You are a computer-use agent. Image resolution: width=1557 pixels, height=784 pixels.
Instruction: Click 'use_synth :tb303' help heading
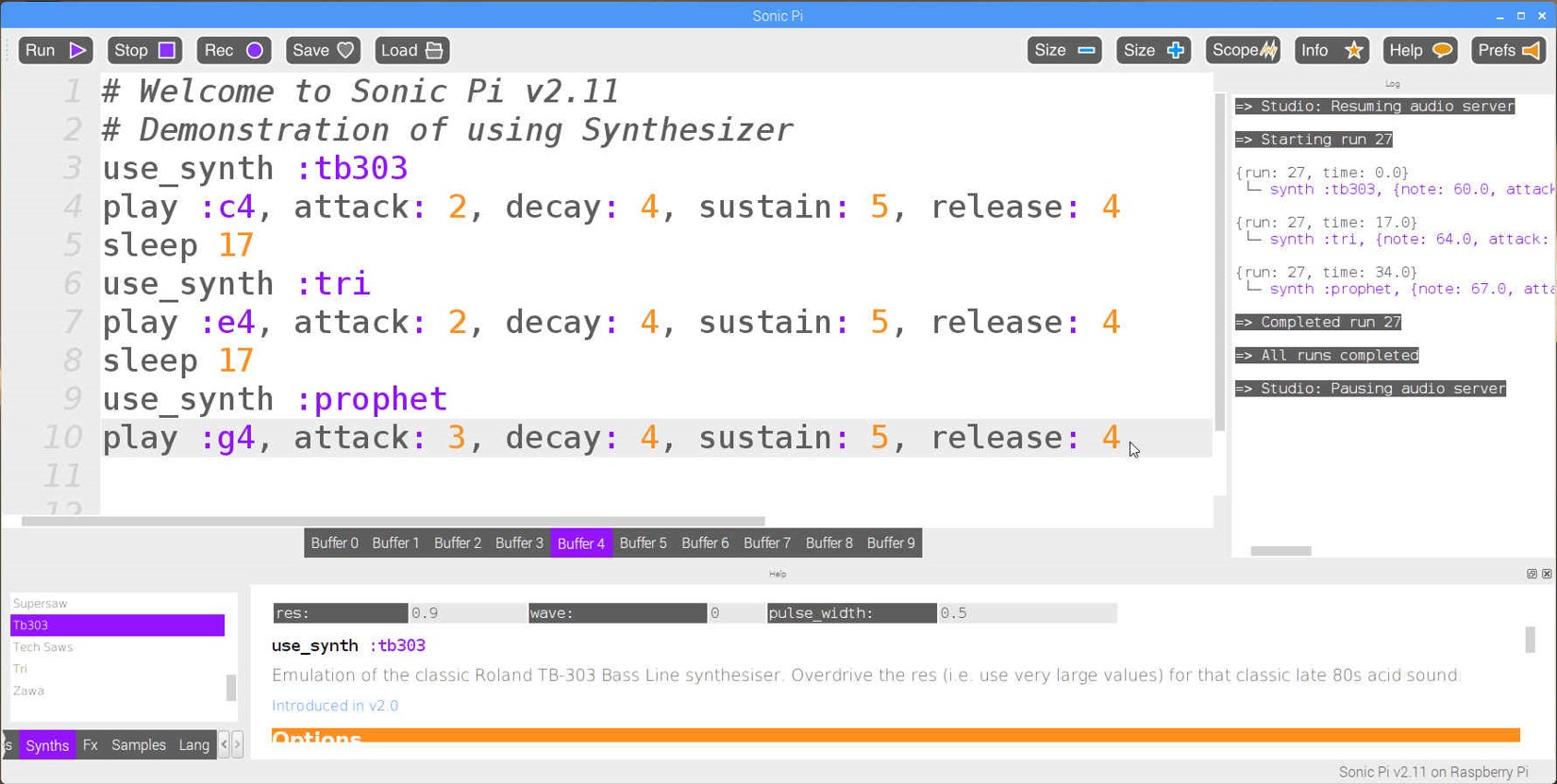pyautogui.click(x=348, y=645)
